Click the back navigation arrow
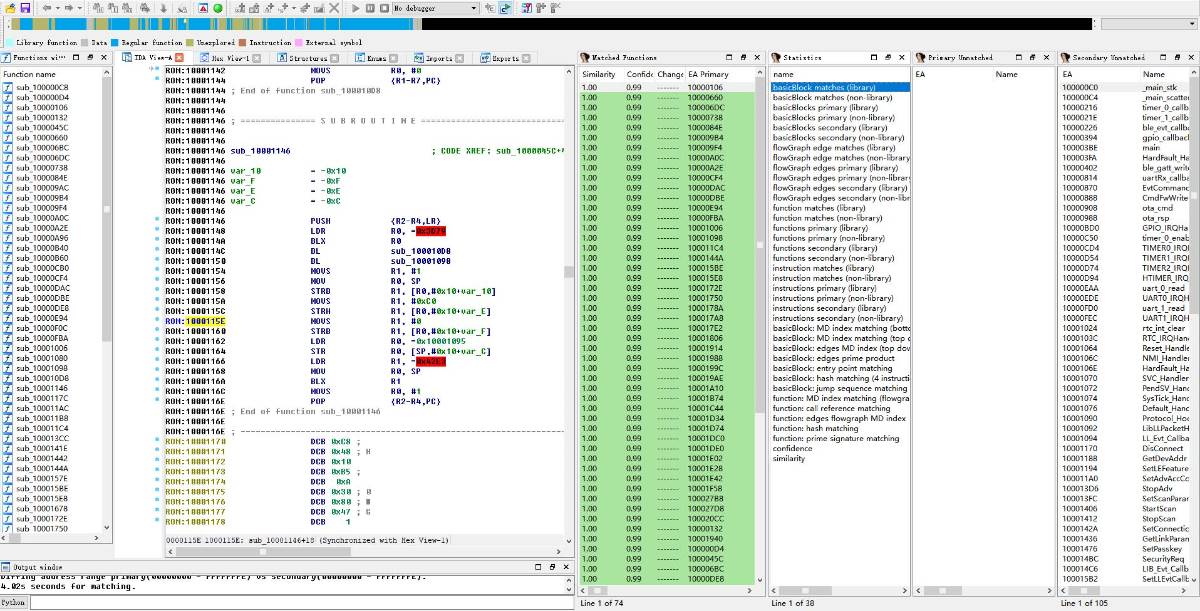 [46, 8]
